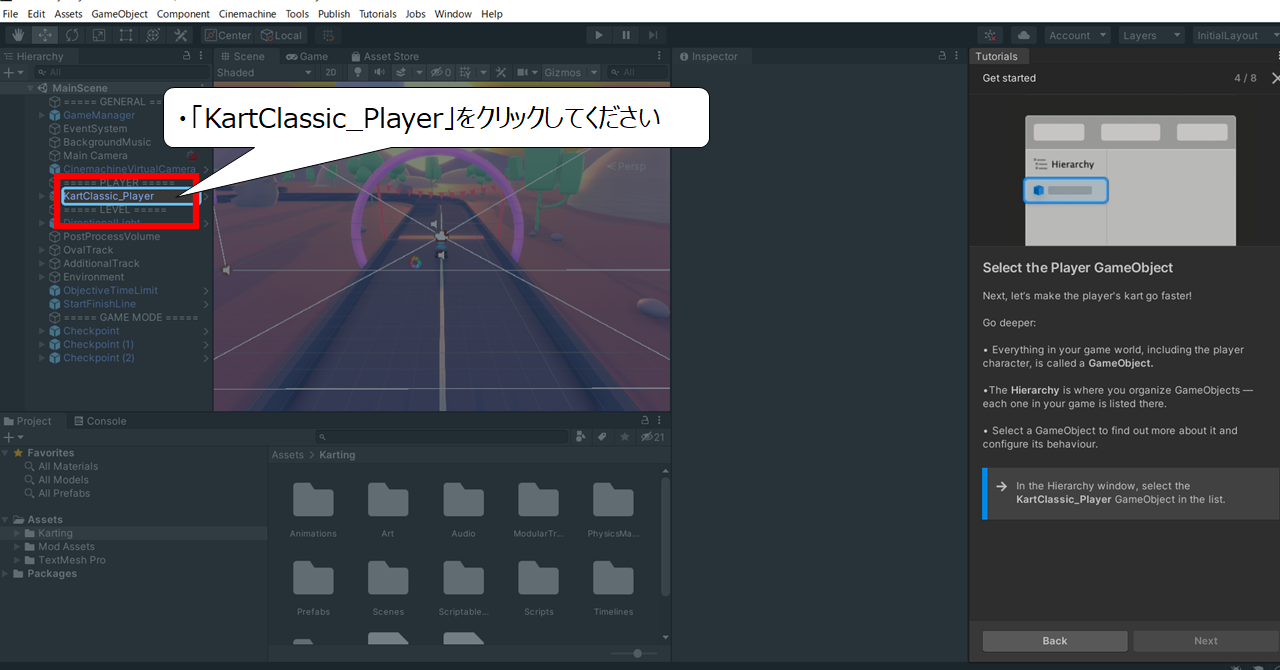Click the Project search field
1280x670 pixels.
[442, 437]
